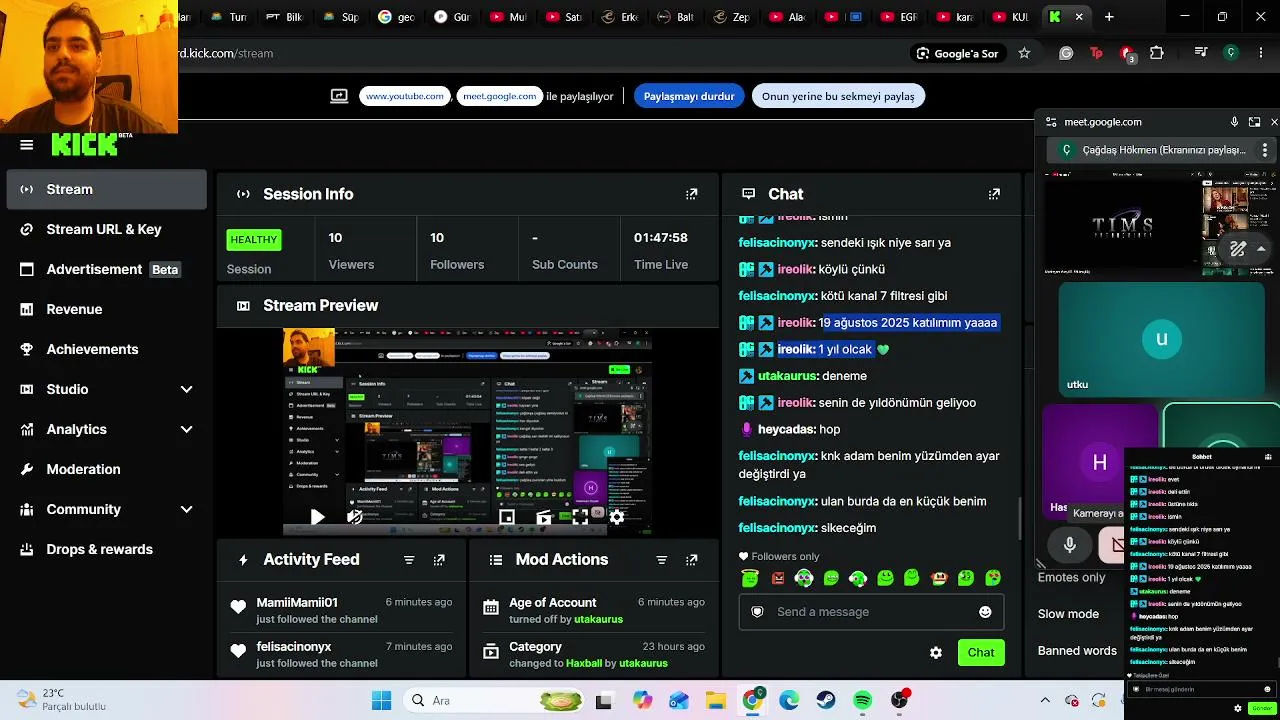Open the Advertisement Beta page

(107, 269)
